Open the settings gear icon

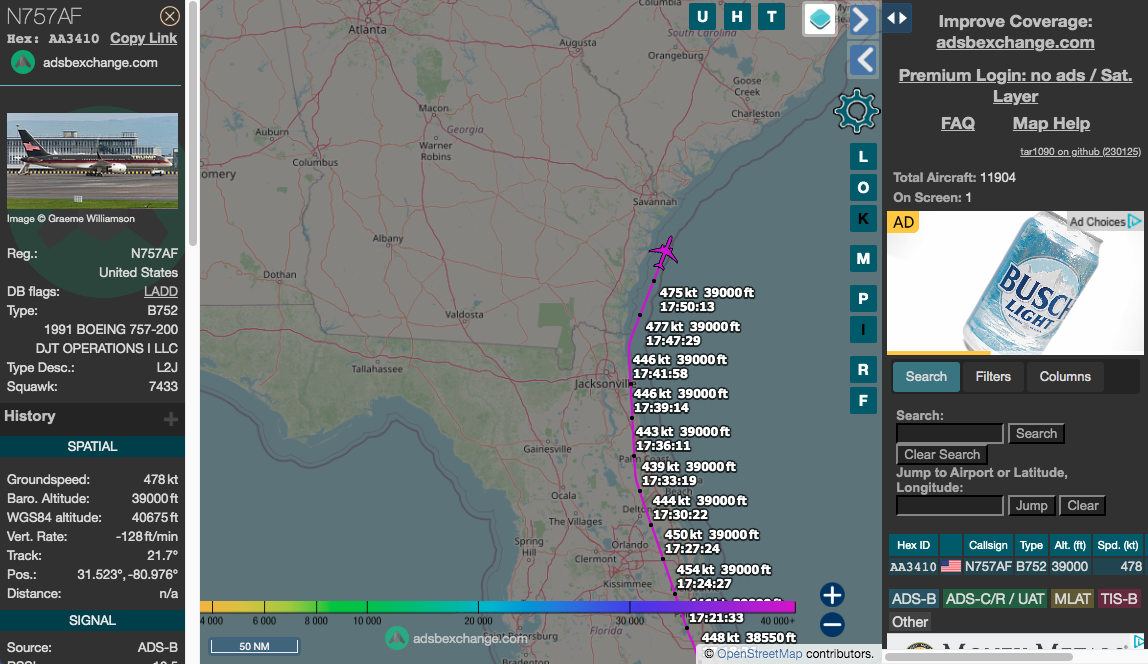coord(856,111)
